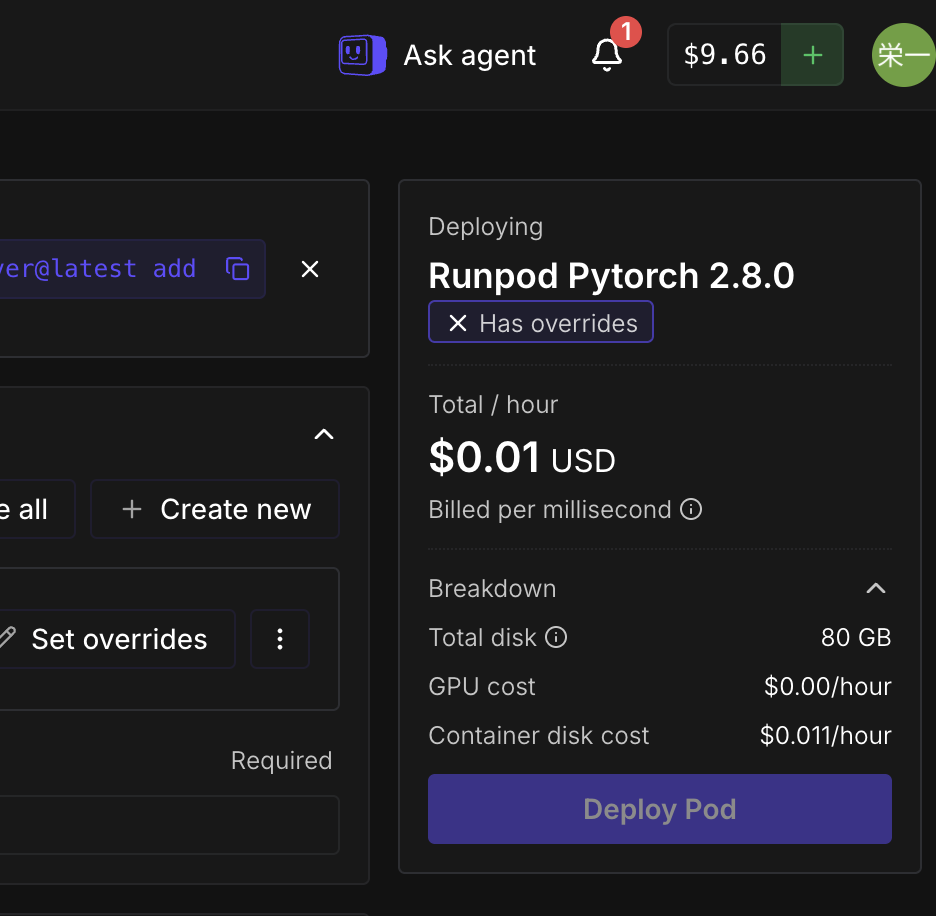Image resolution: width=936 pixels, height=916 pixels.
Task: Dismiss the command banner with X
Action: pyautogui.click(x=310, y=269)
